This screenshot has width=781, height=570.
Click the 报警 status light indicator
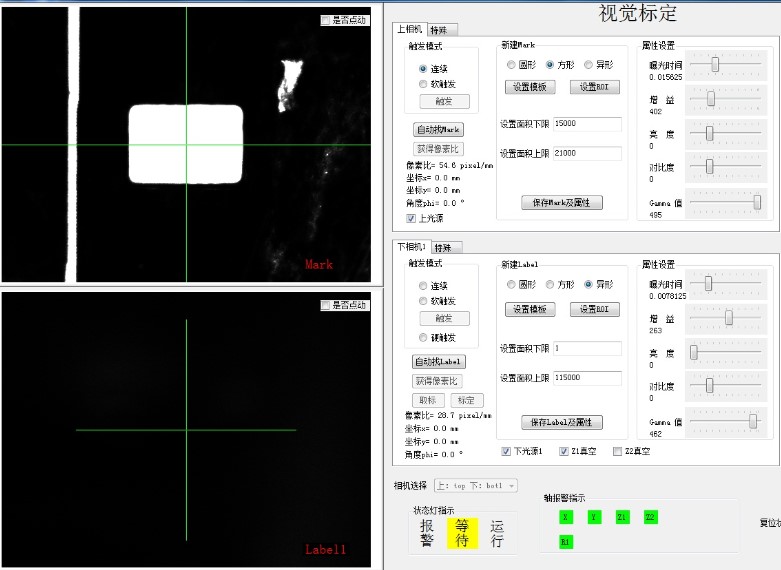click(427, 534)
